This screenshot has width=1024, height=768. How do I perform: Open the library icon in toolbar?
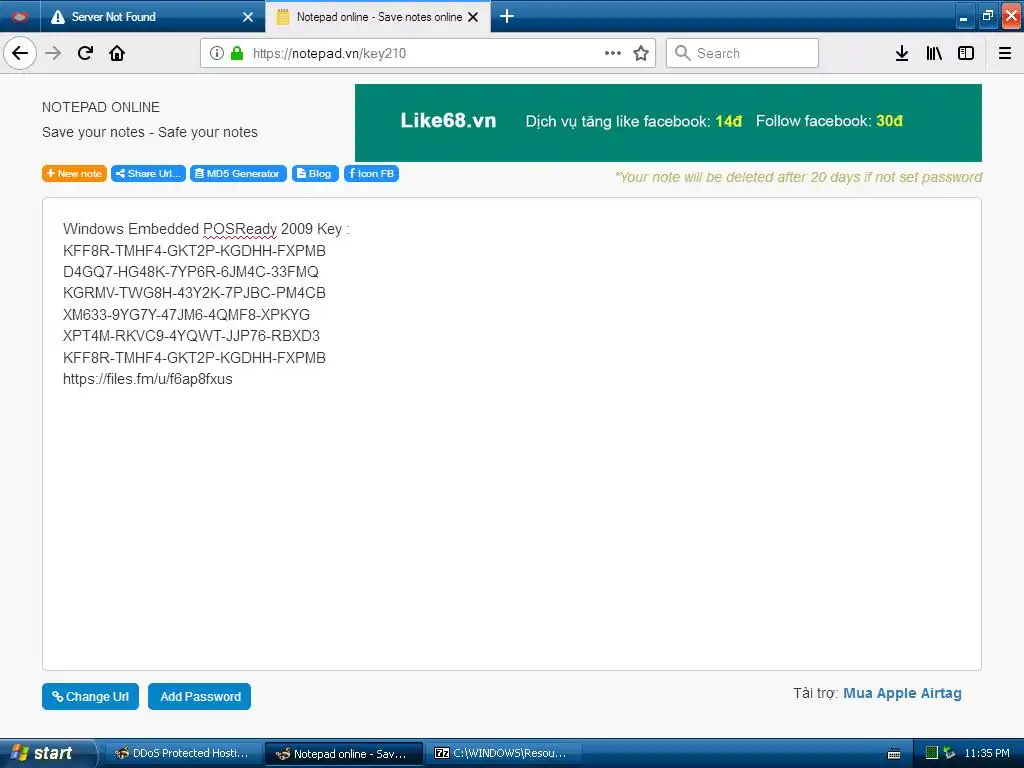click(934, 53)
